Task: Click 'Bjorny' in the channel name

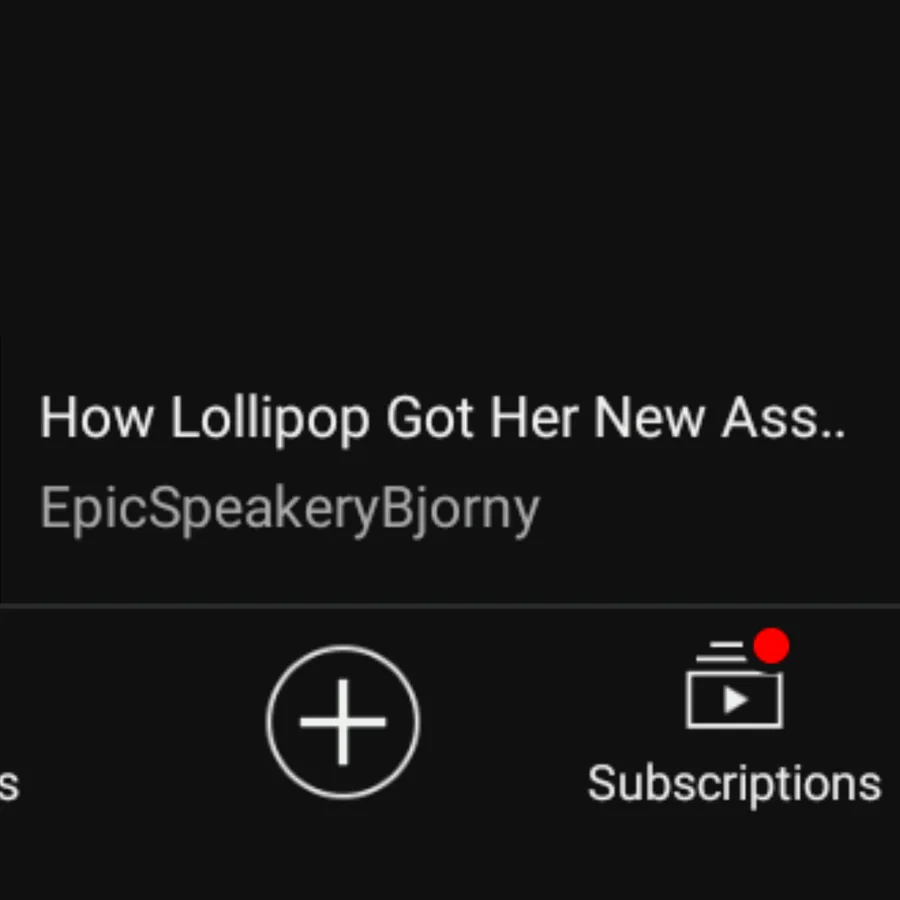Action: 460,509
